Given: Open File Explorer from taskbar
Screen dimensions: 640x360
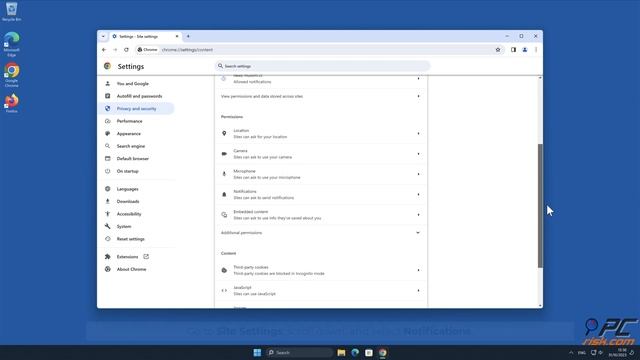Looking at the screenshot, I should tap(341, 353).
